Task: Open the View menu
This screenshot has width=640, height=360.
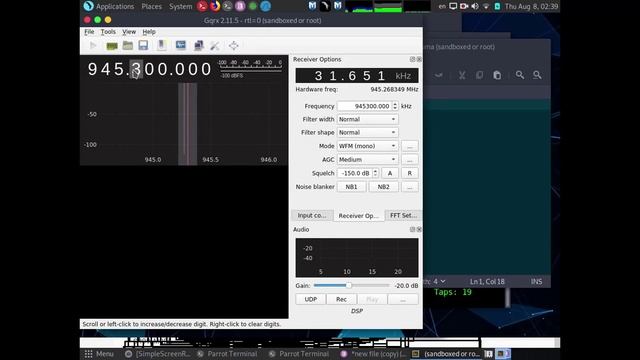Action: coord(129,32)
